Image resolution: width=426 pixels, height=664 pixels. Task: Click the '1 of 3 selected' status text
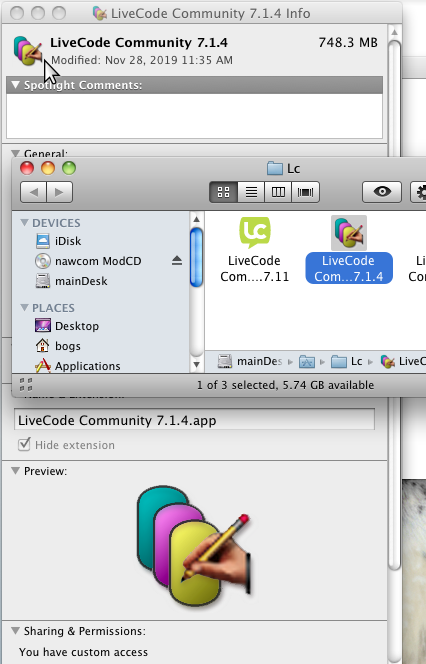pos(285,385)
